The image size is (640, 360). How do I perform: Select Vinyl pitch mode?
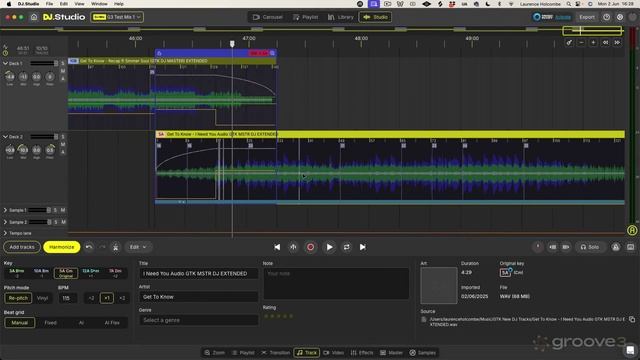point(42,298)
